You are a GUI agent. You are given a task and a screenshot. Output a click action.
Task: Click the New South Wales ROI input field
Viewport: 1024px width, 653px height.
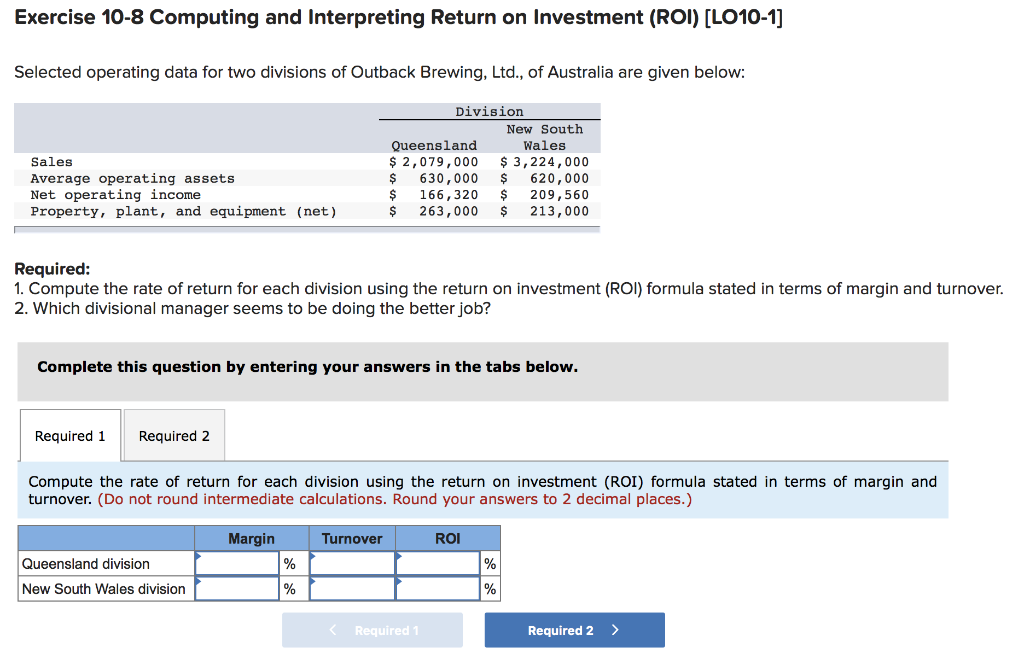437,588
